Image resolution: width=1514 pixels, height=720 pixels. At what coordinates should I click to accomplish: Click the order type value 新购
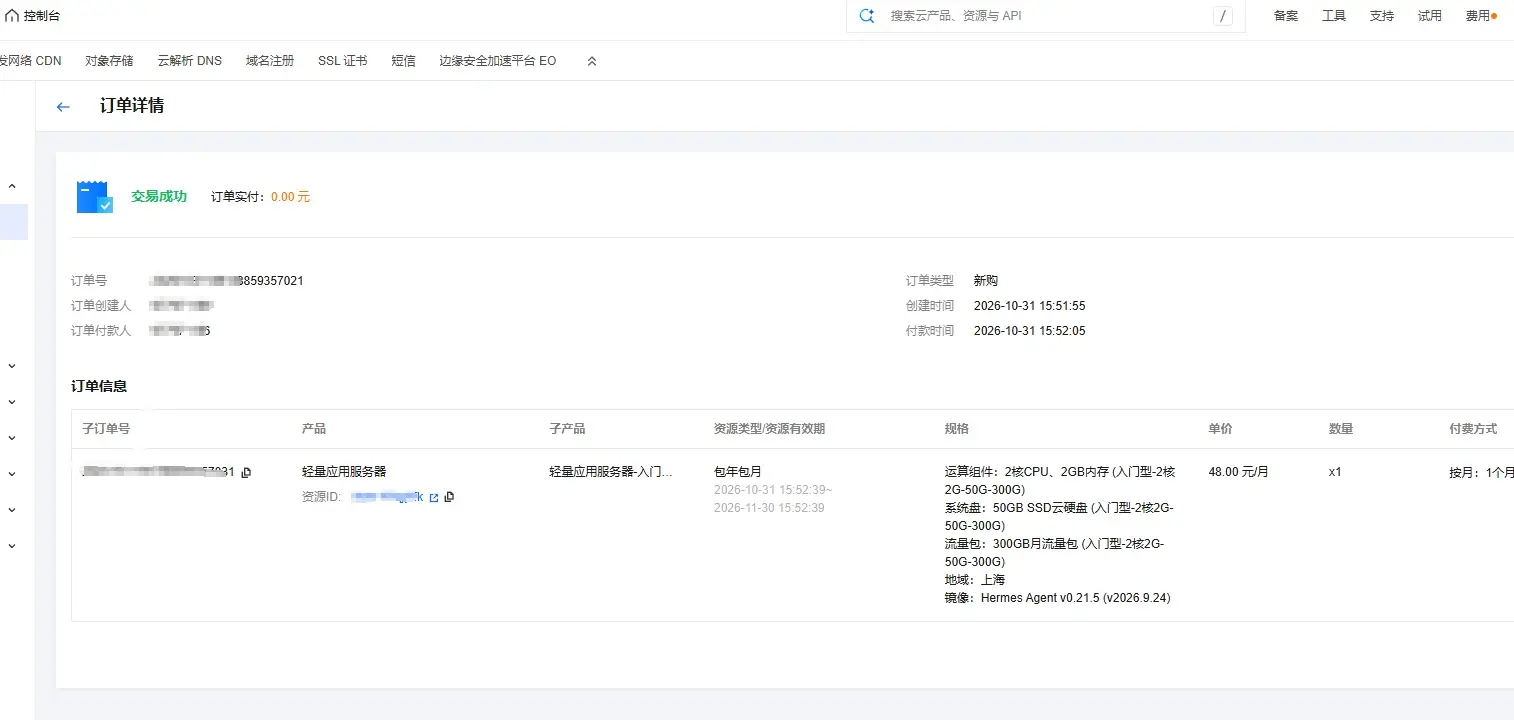(x=986, y=281)
